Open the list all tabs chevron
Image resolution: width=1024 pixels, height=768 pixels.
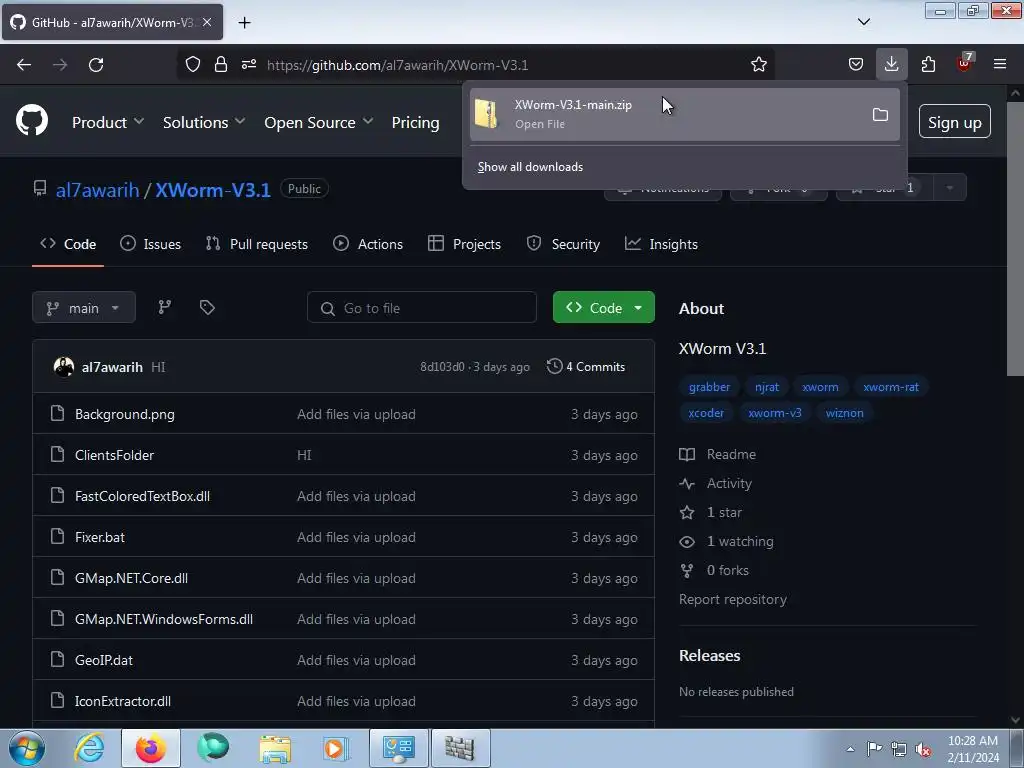tap(863, 22)
